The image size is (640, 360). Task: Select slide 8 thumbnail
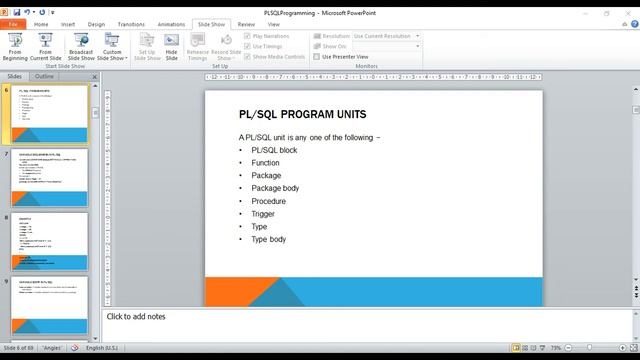click(x=49, y=241)
